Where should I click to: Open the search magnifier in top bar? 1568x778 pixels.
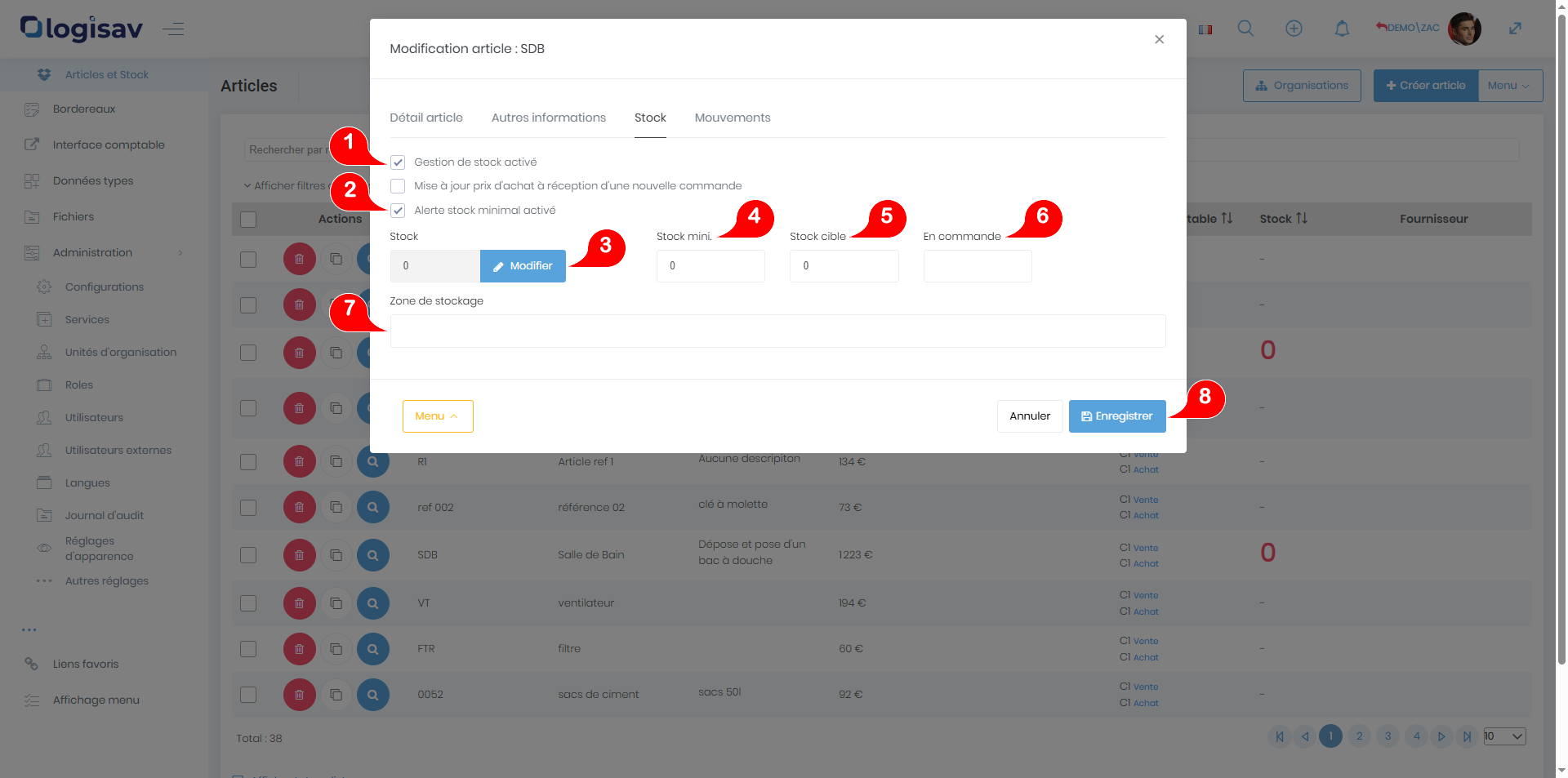1245,29
